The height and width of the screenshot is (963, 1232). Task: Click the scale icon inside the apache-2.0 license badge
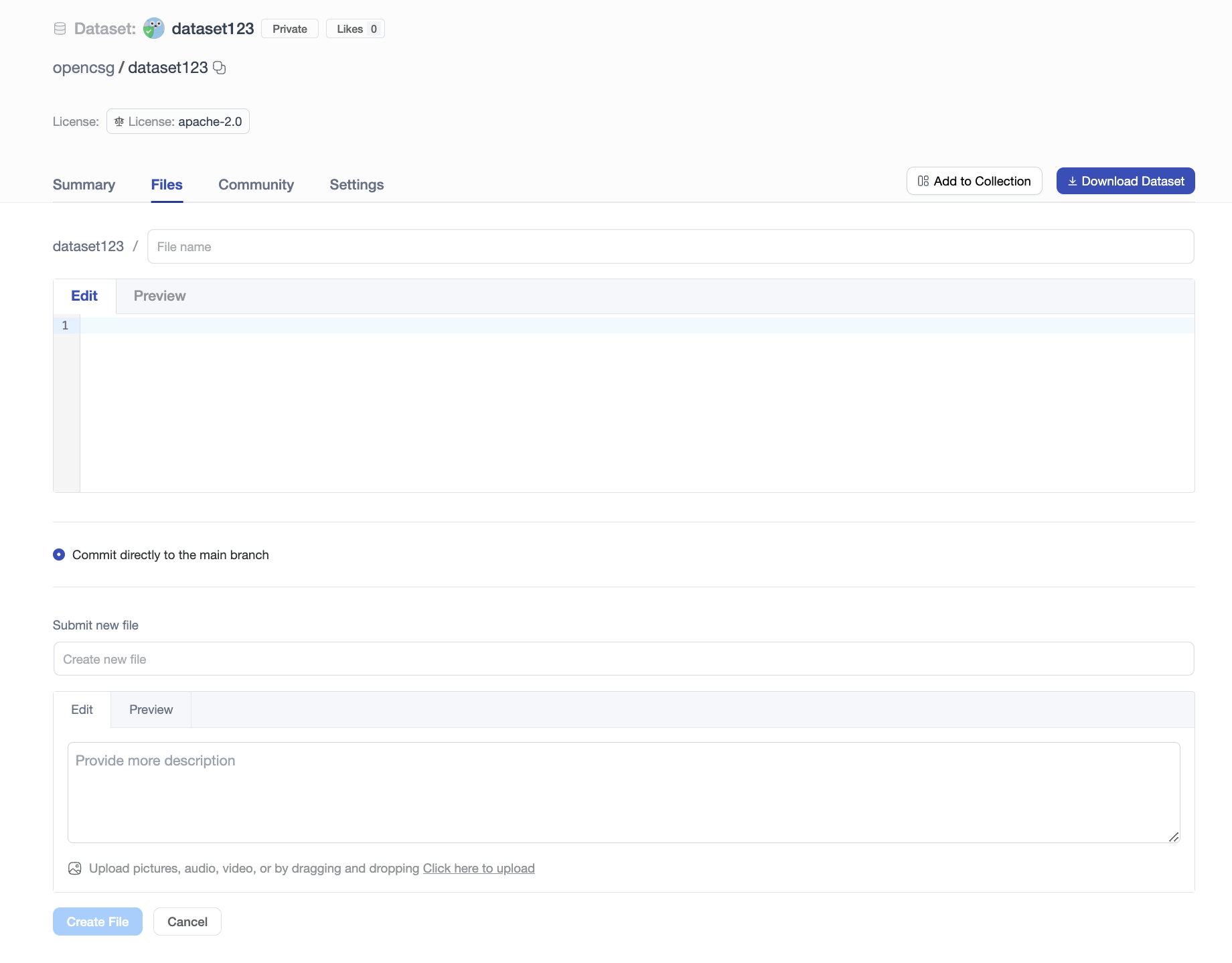[119, 121]
